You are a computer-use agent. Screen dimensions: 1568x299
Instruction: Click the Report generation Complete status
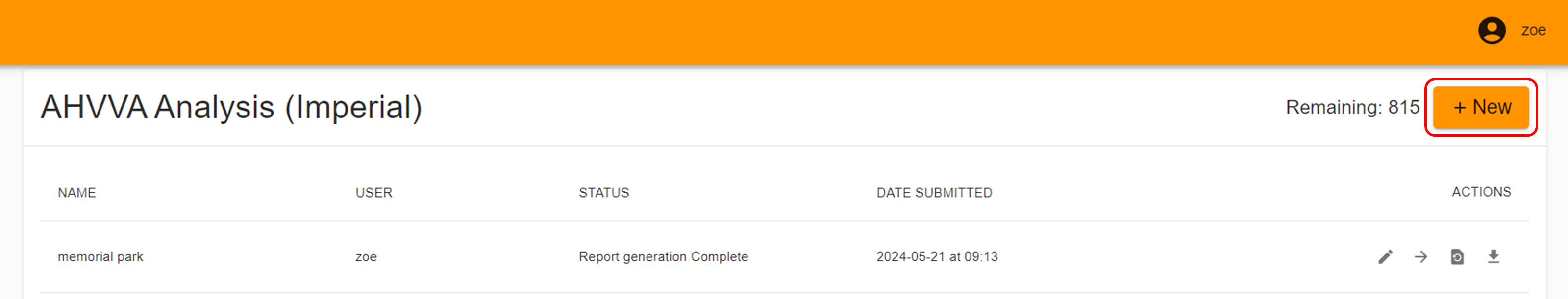pyautogui.click(x=664, y=256)
